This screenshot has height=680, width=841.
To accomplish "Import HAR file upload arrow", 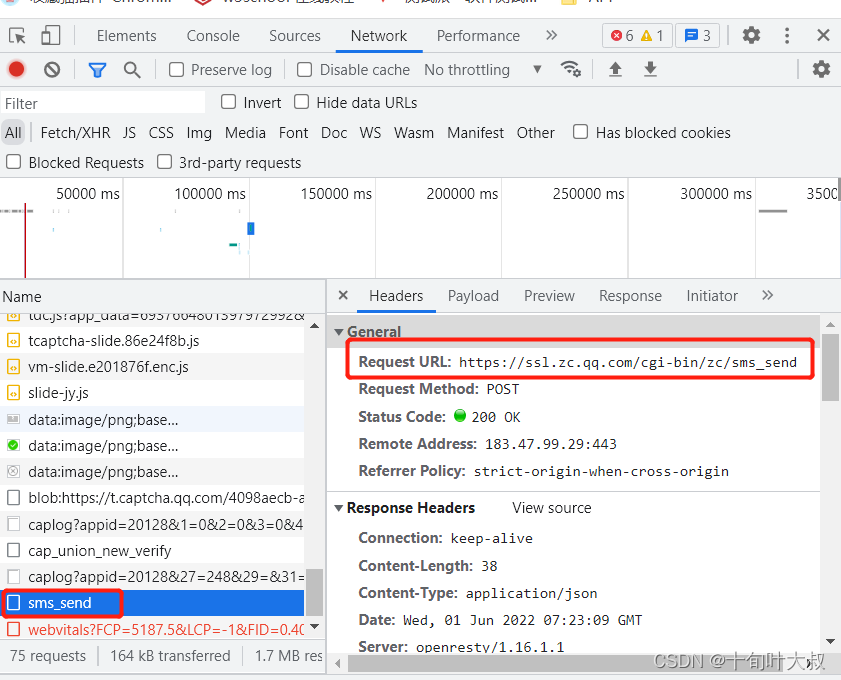I will tap(615, 69).
